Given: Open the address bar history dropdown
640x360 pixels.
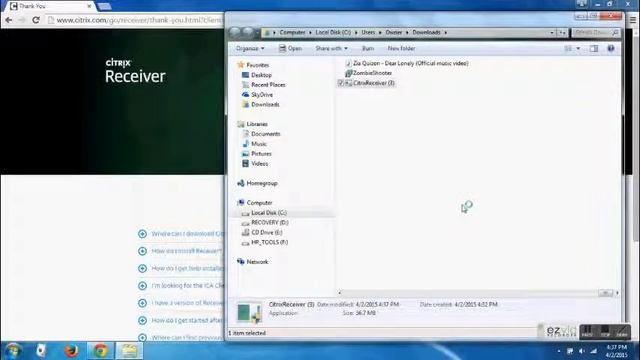Looking at the screenshot, I should [x=552, y=32].
